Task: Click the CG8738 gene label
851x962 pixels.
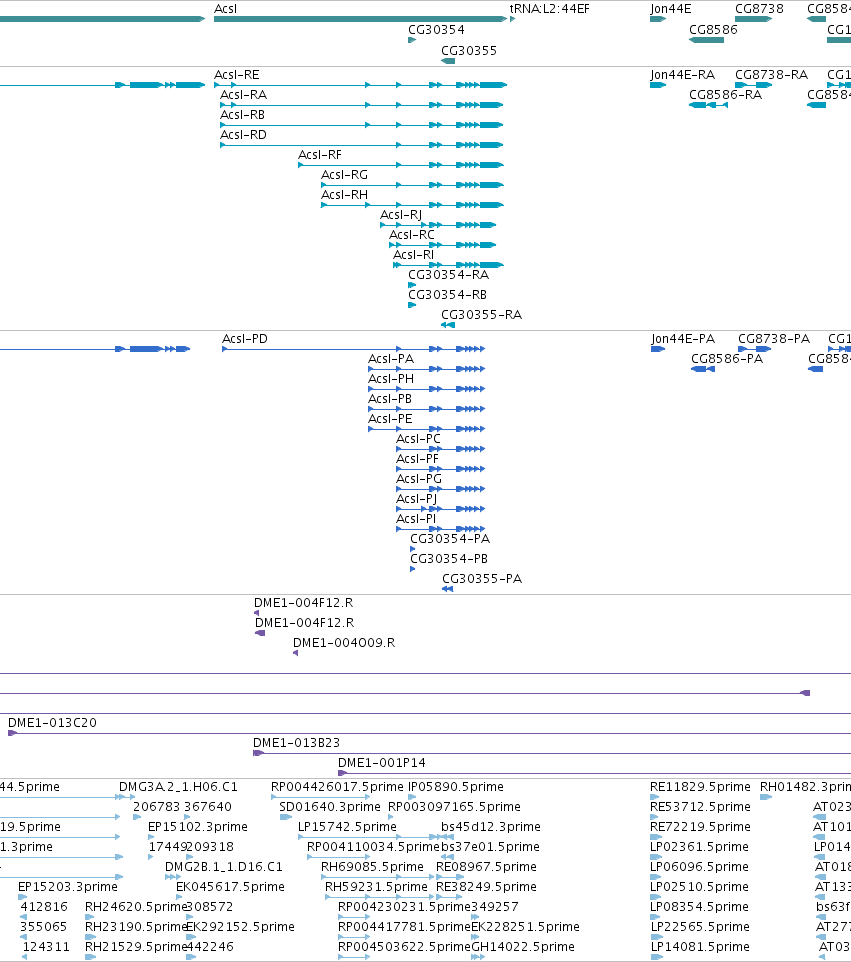Action: 760,9
